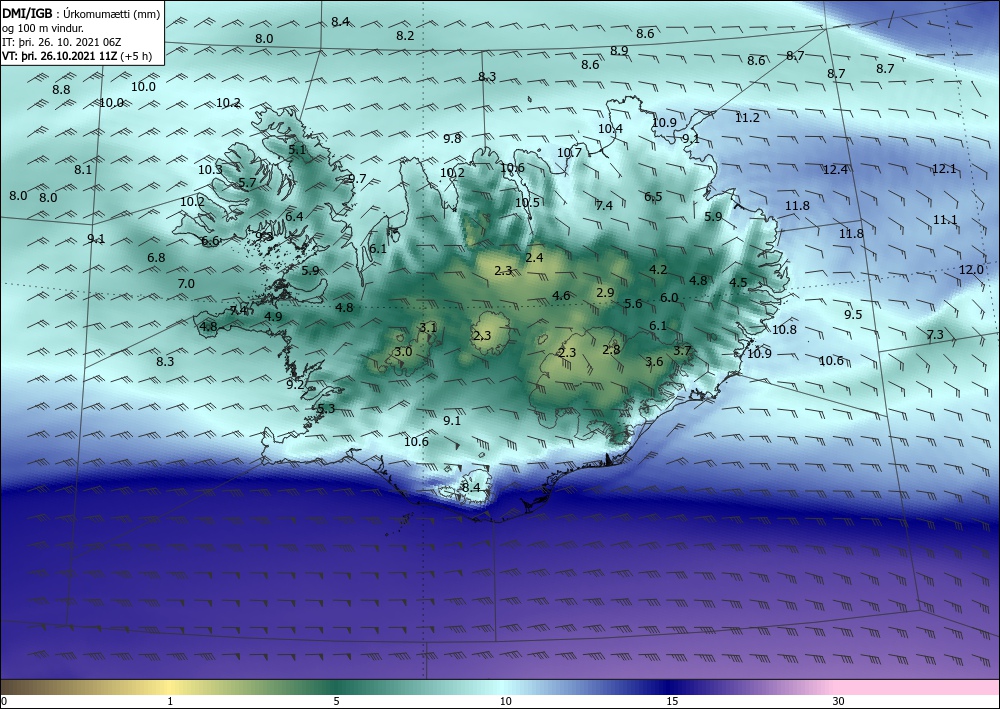Select the 9.2 value on the map
Viewport: 1000px width, 709px height.
coord(295,385)
